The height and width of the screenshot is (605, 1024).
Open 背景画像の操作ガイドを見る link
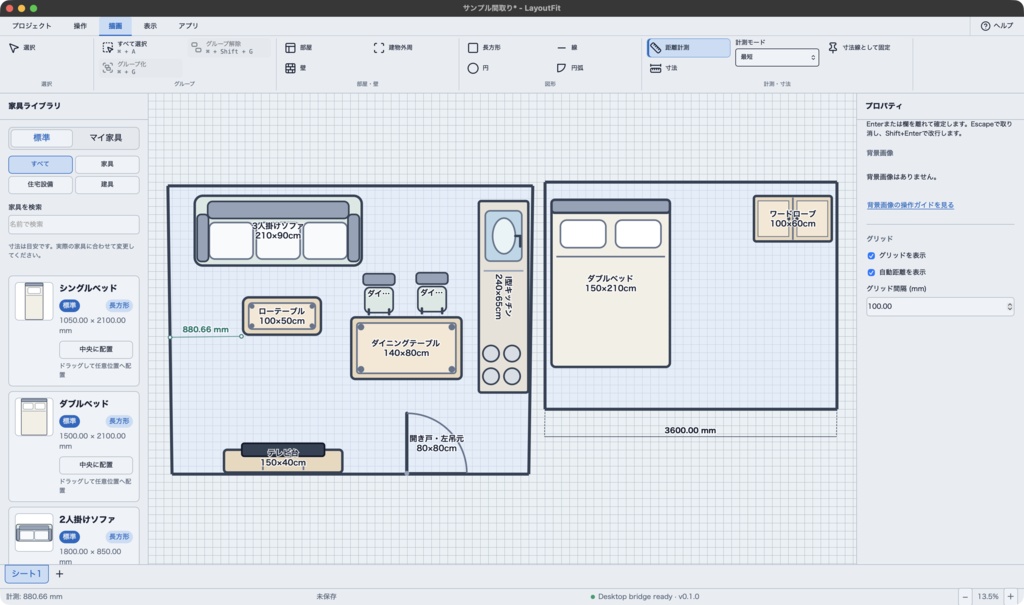910,205
